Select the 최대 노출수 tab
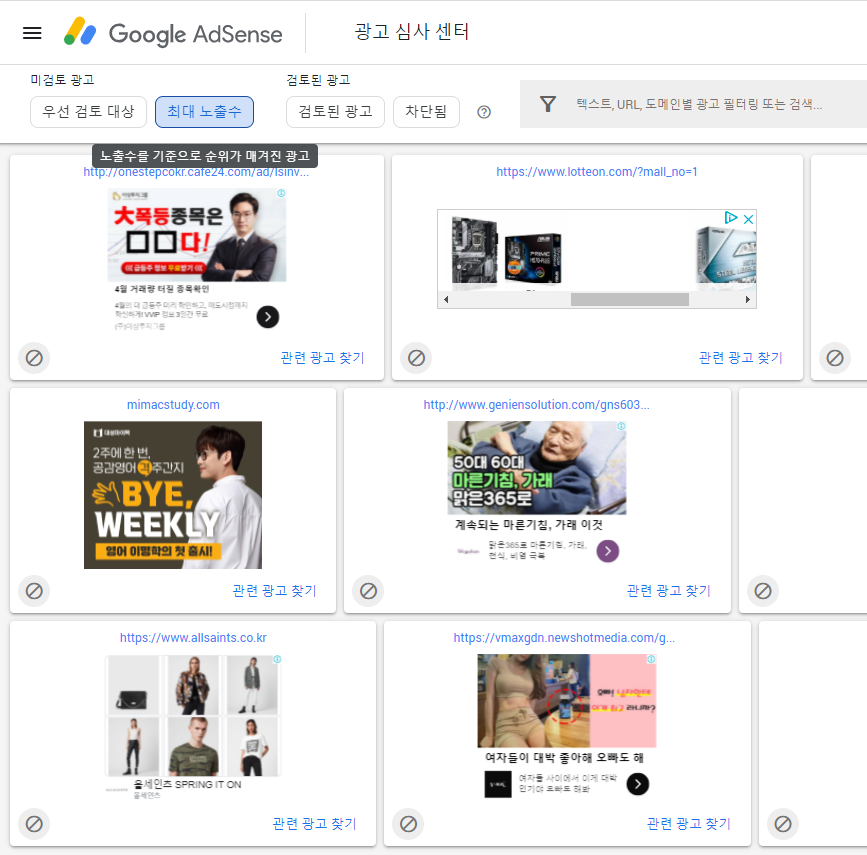This screenshot has width=867, height=855. tap(205, 112)
